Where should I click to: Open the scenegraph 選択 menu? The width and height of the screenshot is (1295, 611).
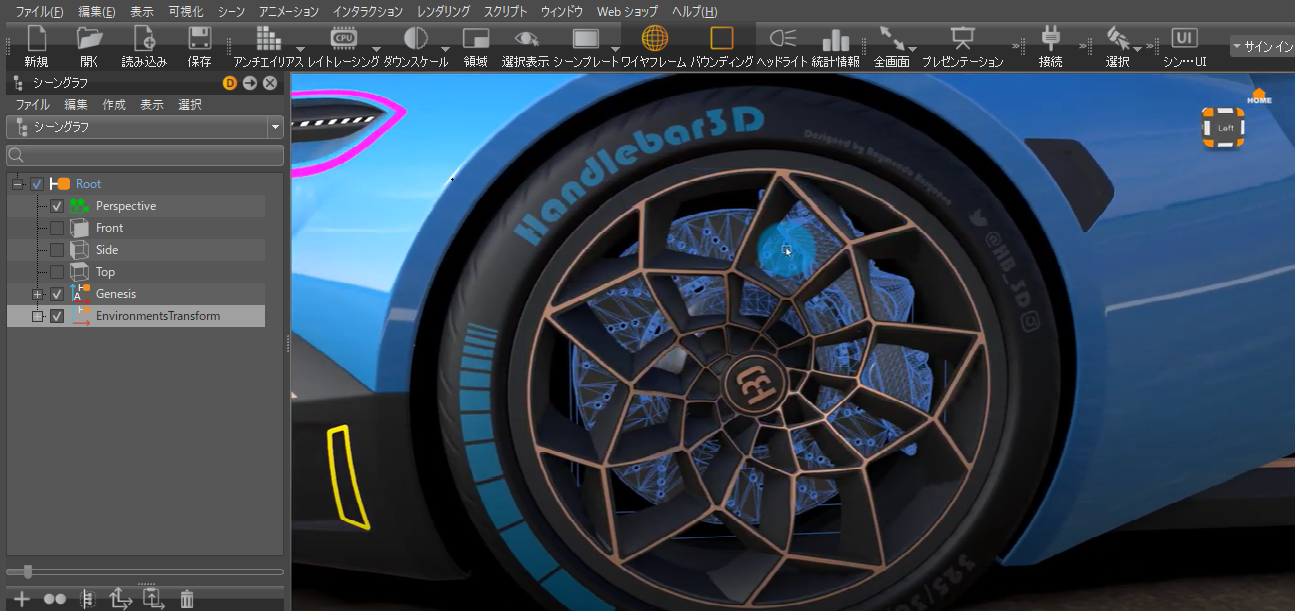point(190,104)
